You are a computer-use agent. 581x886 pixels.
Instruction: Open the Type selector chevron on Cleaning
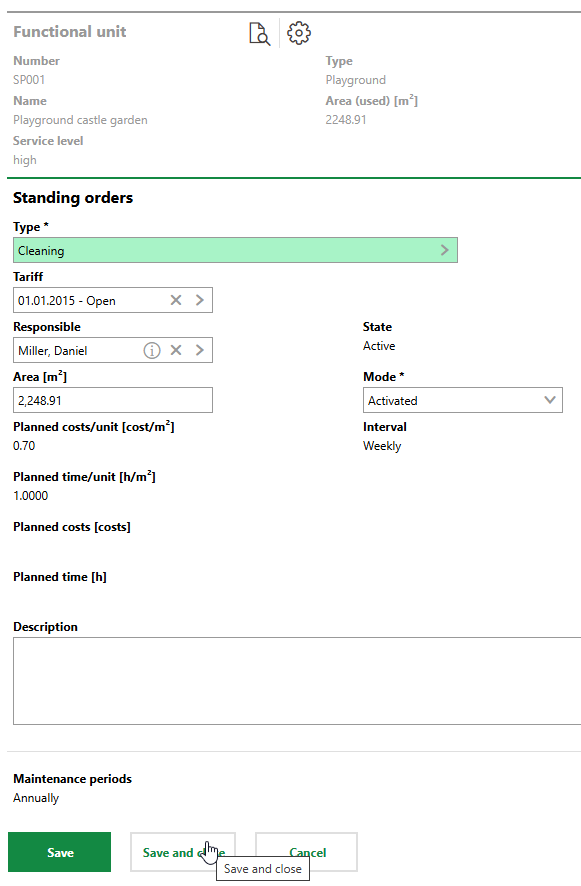[444, 249]
